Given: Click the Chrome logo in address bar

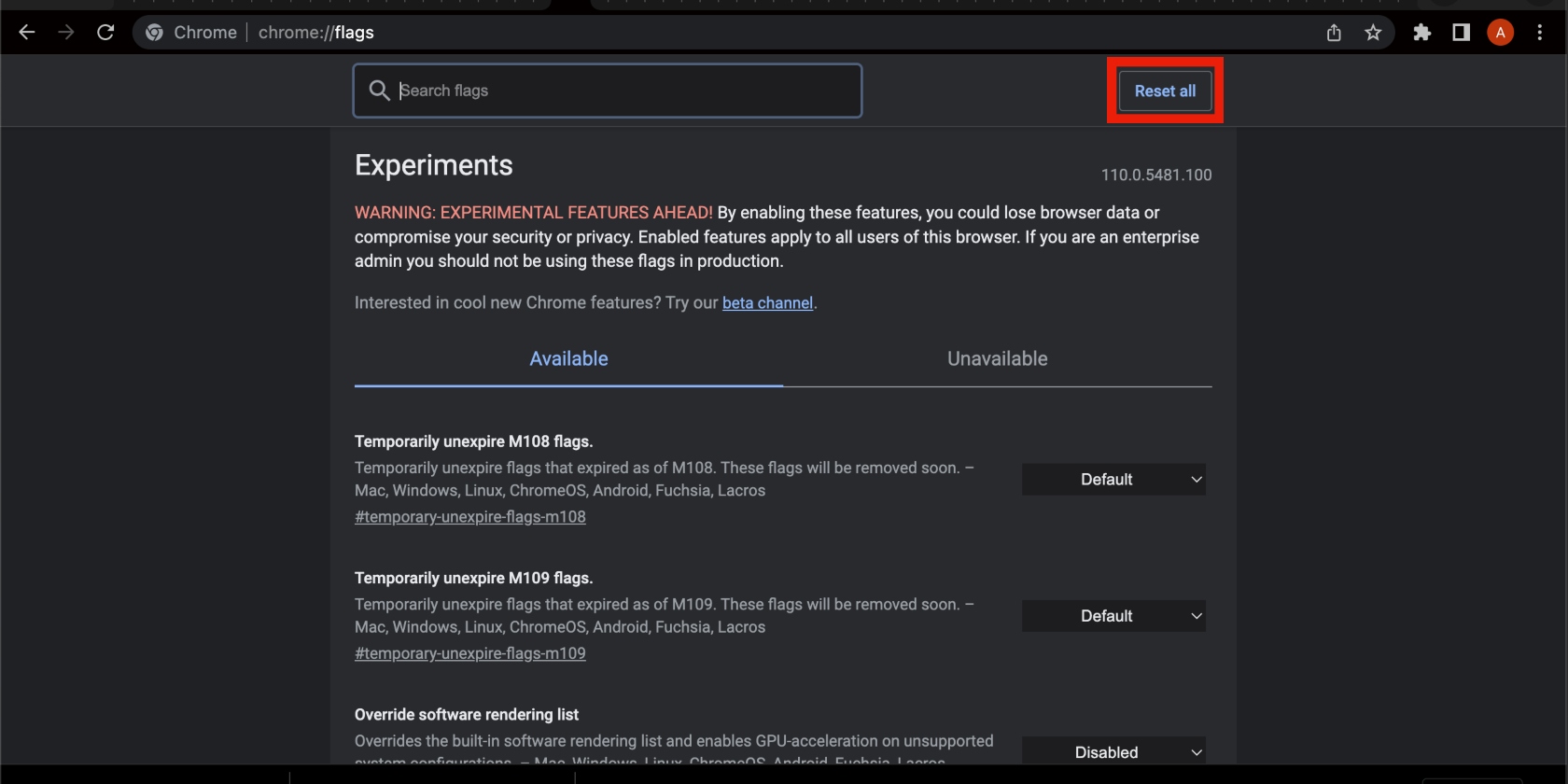Looking at the screenshot, I should [x=155, y=33].
